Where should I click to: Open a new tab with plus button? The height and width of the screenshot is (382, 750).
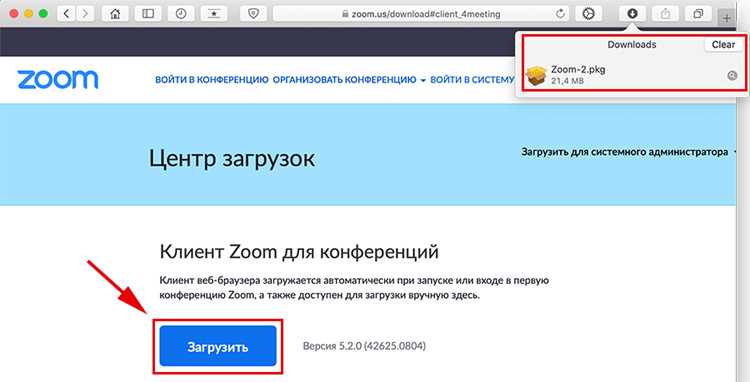[727, 19]
